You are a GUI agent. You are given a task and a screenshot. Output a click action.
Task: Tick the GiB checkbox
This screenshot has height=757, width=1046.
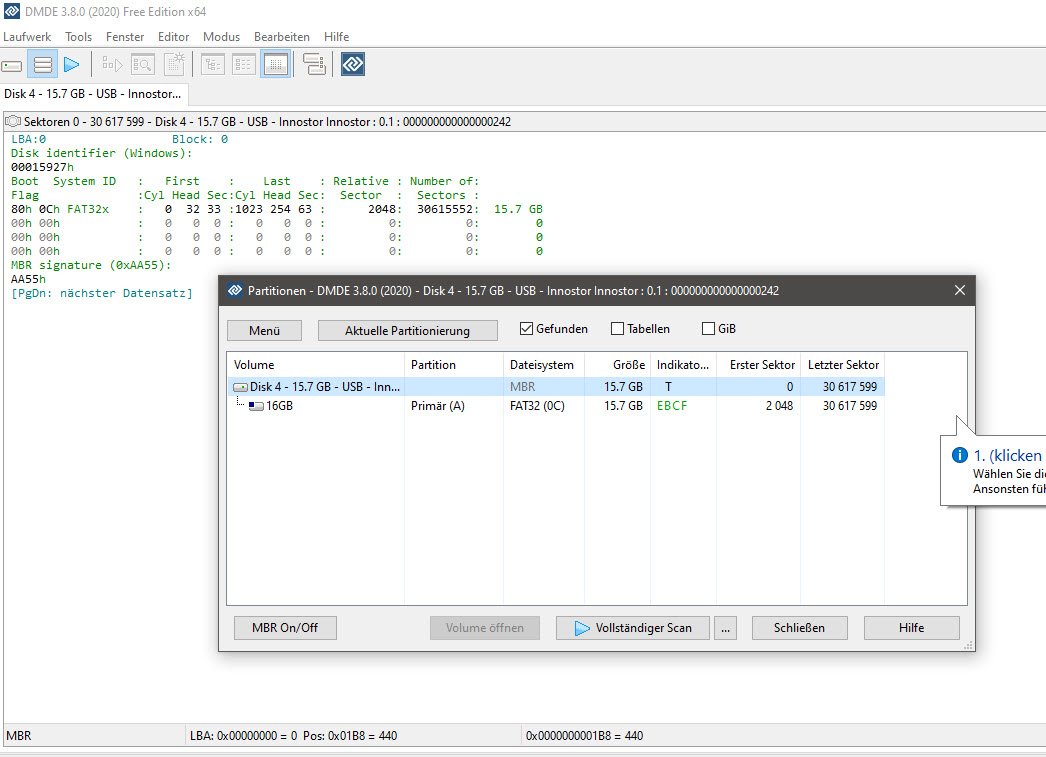tap(708, 329)
